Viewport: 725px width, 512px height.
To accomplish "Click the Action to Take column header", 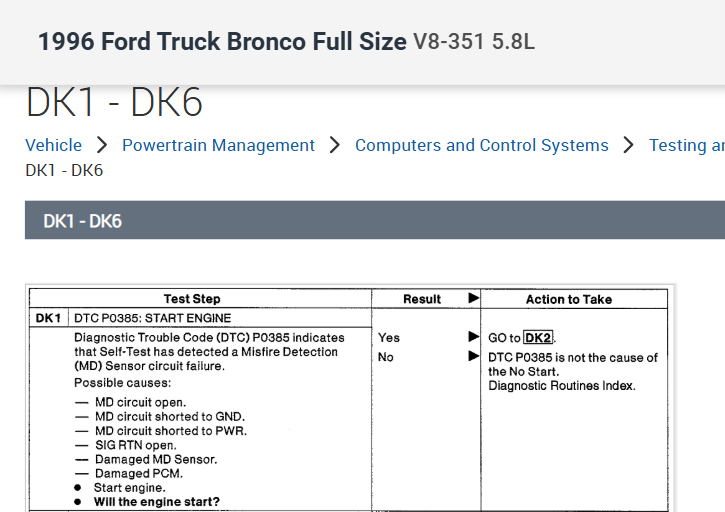I will tap(569, 299).
